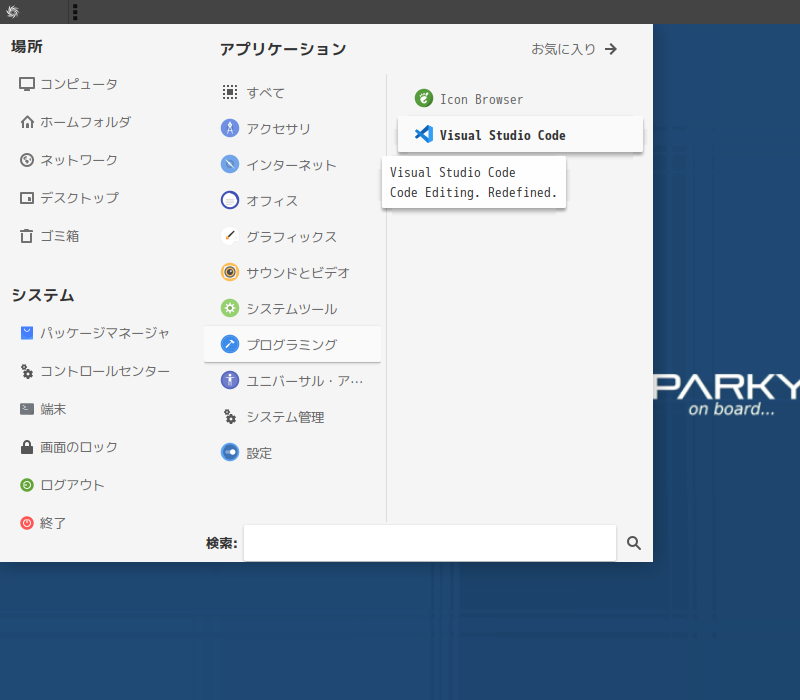This screenshot has width=800, height=700.
Task: Click the Desktop icon under Places
Action: 27,198
